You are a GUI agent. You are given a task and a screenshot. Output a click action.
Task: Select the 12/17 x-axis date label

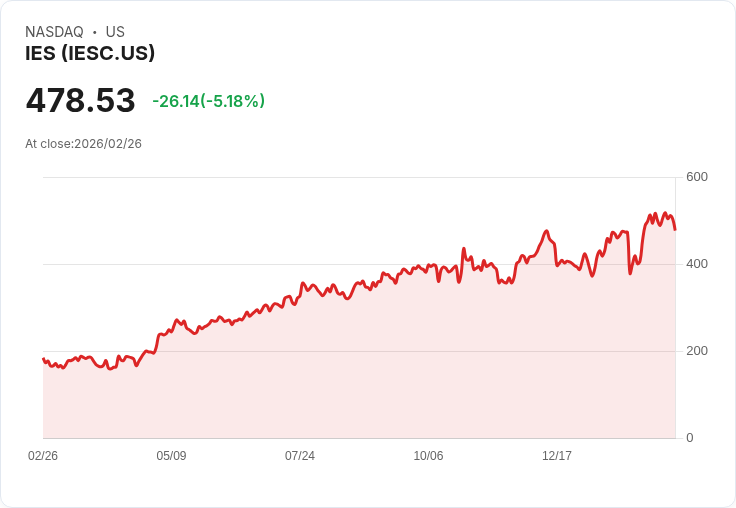(x=557, y=456)
